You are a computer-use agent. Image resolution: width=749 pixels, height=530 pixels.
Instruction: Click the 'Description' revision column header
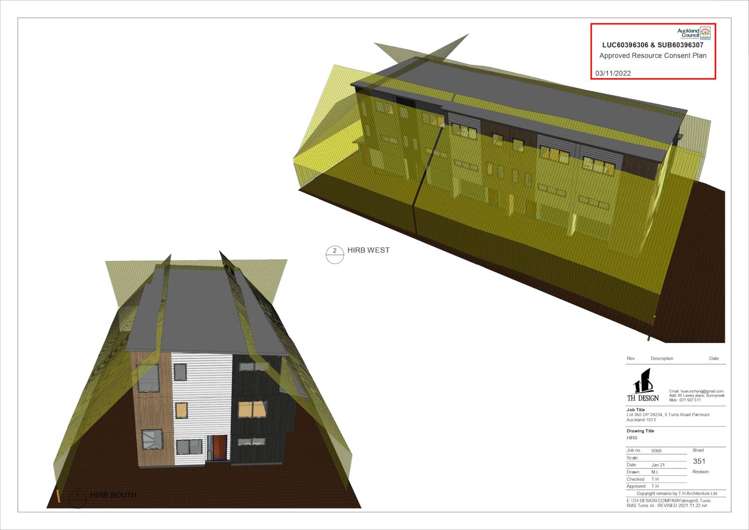[662, 358]
